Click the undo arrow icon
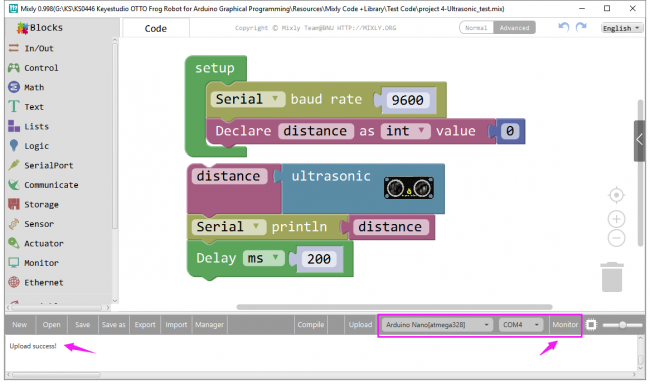 [563, 27]
